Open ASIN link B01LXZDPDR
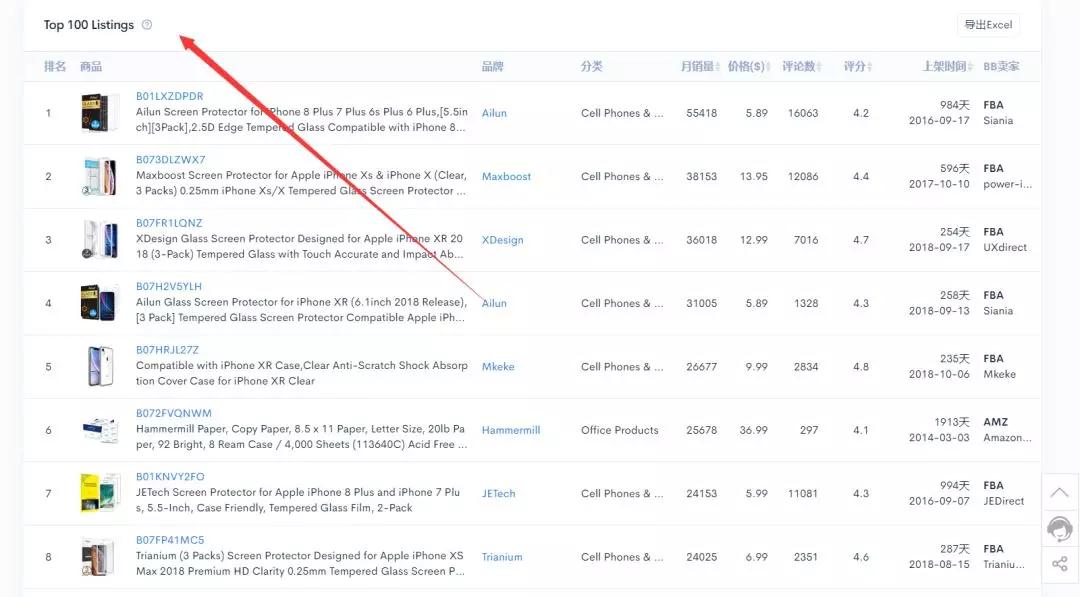This screenshot has width=1080, height=597. (169, 97)
